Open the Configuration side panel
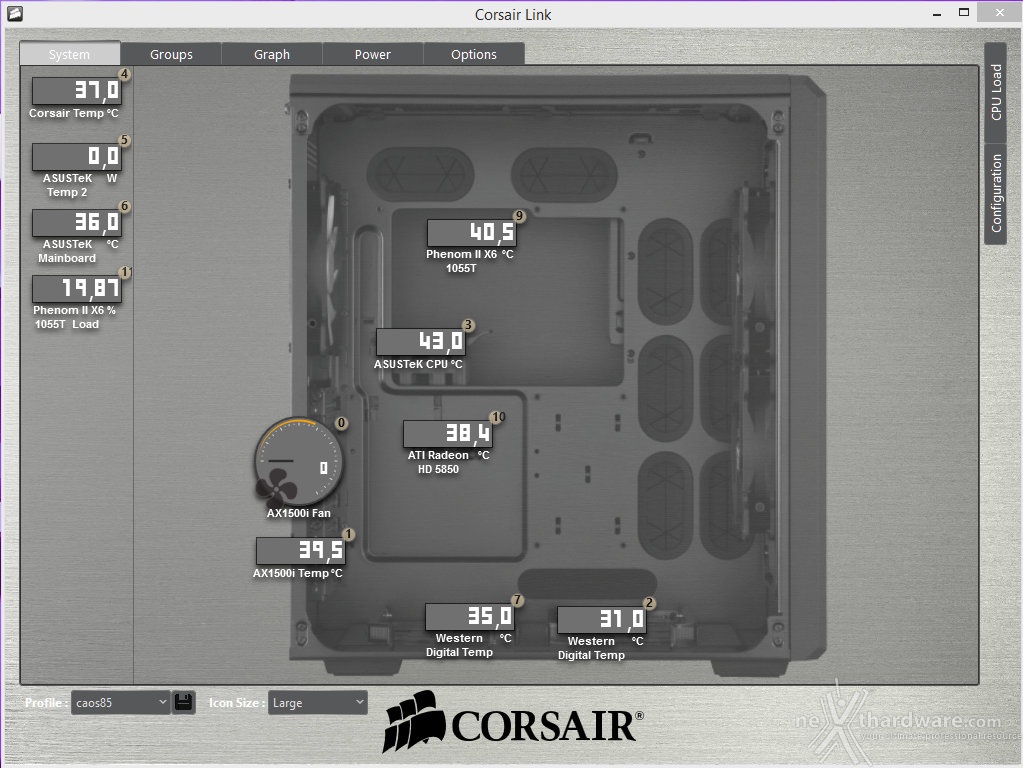Screen dimensions: 1023x768 coord(996,194)
